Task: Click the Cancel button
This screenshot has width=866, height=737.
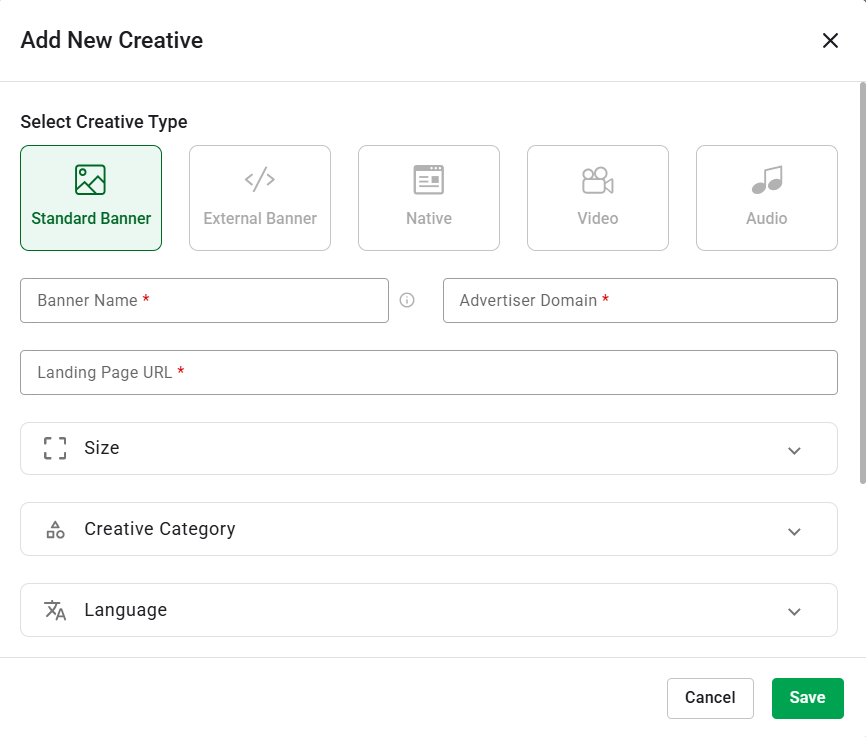Action: pyautogui.click(x=710, y=698)
